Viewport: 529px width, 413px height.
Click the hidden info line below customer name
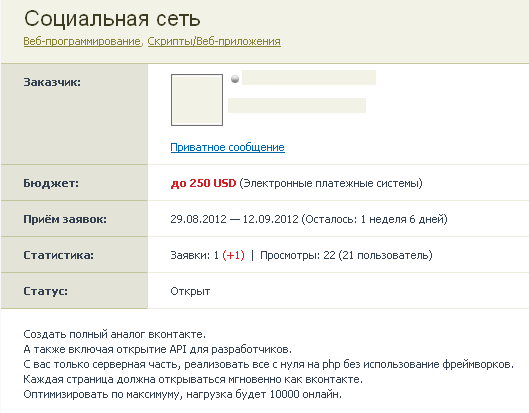coord(297,105)
